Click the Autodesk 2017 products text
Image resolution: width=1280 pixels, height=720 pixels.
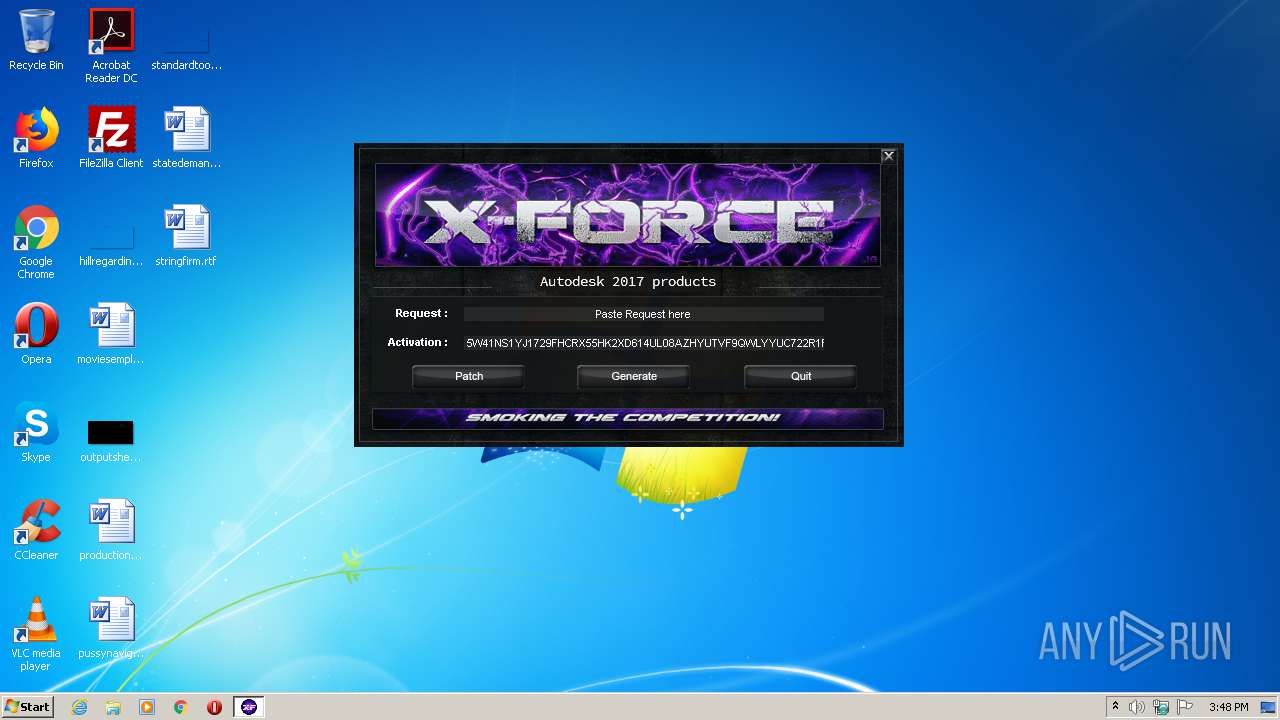tap(628, 282)
